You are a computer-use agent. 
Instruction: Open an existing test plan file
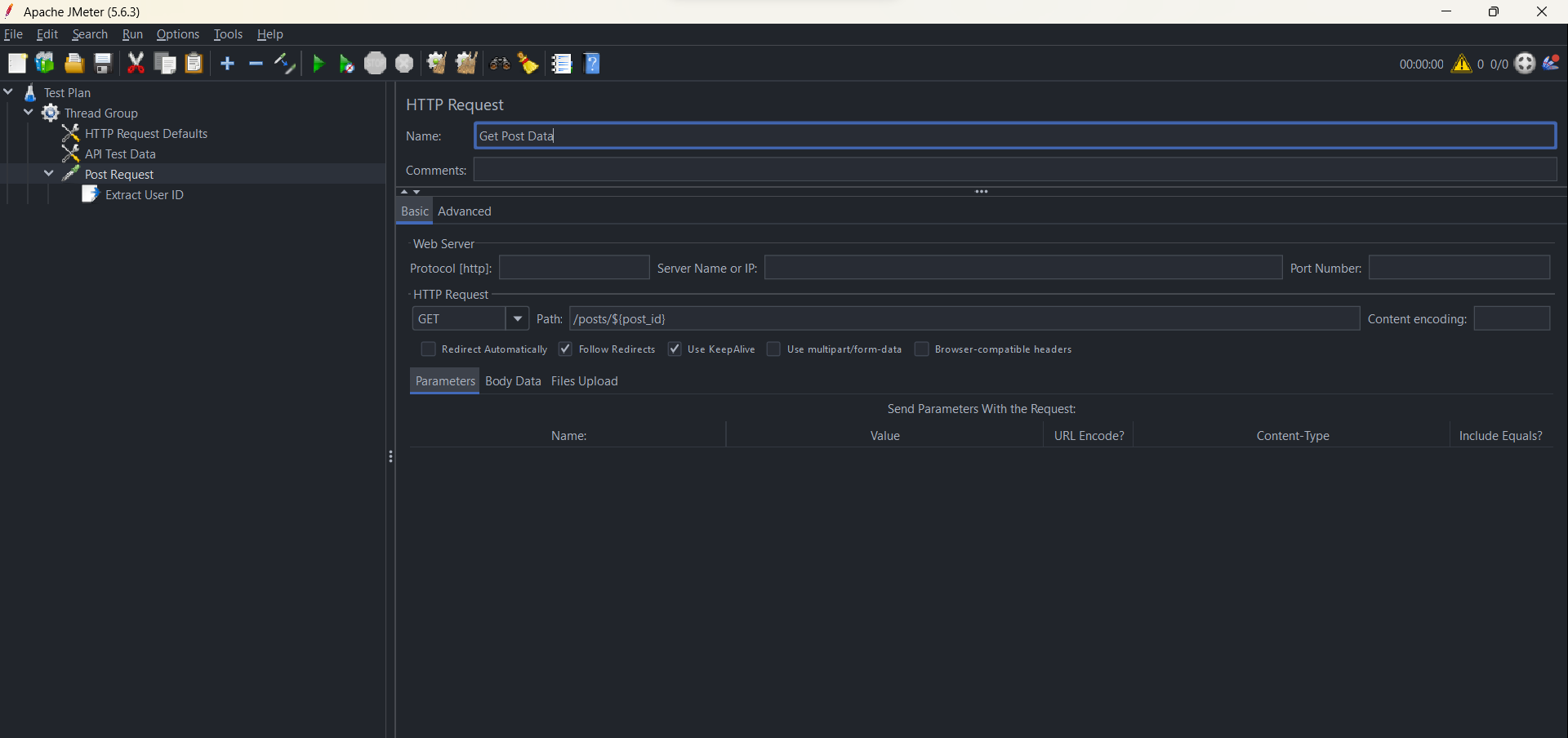73,63
